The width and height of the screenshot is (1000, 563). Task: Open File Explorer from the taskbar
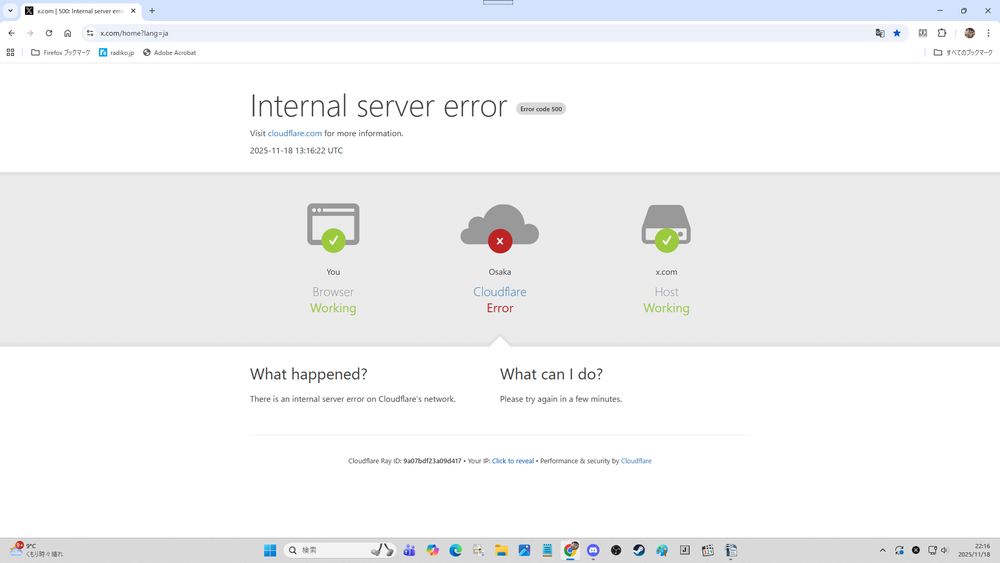(501, 550)
